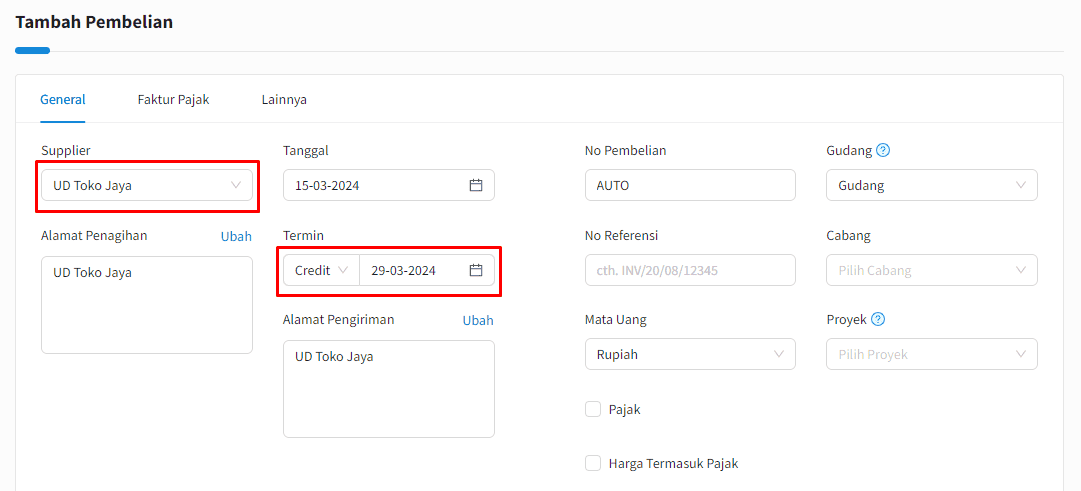Click the No Pembelian AUTO field

(x=690, y=186)
